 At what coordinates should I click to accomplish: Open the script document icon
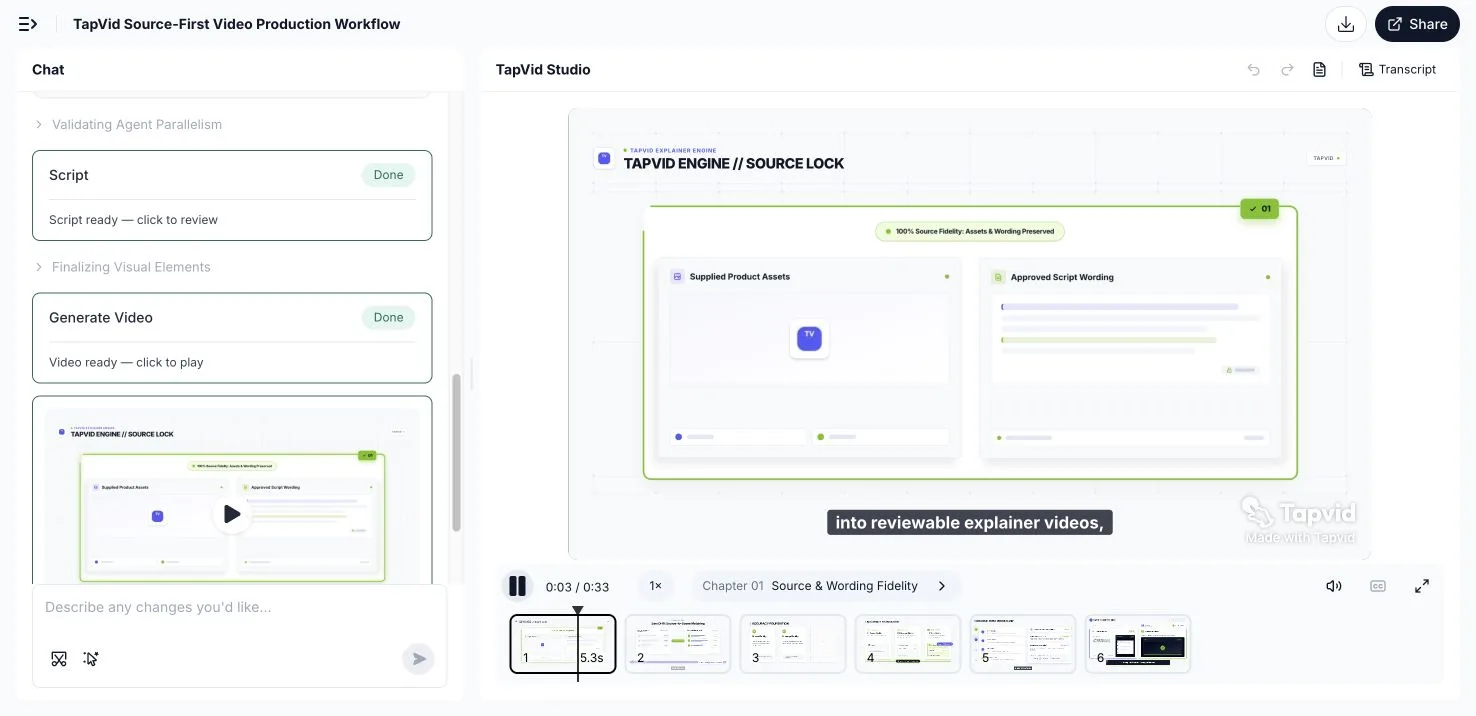coord(1320,69)
